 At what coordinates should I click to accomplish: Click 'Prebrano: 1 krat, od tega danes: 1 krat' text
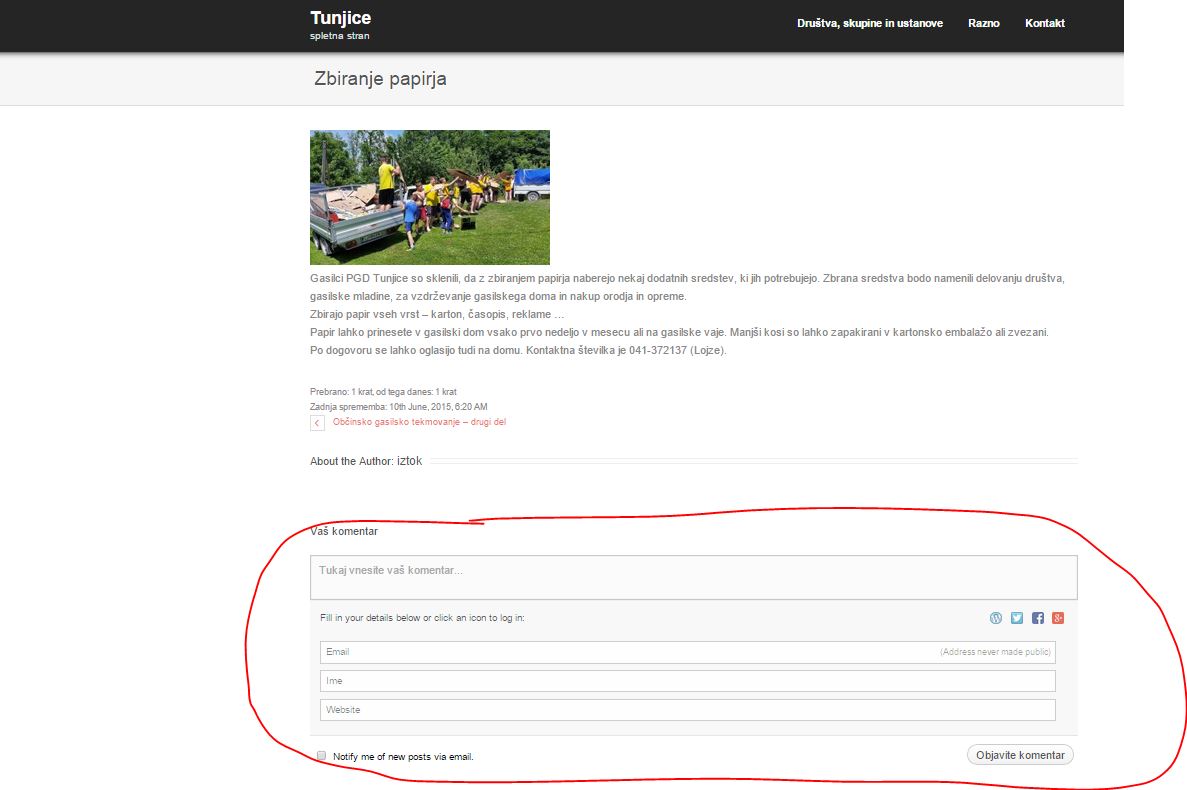point(383,392)
